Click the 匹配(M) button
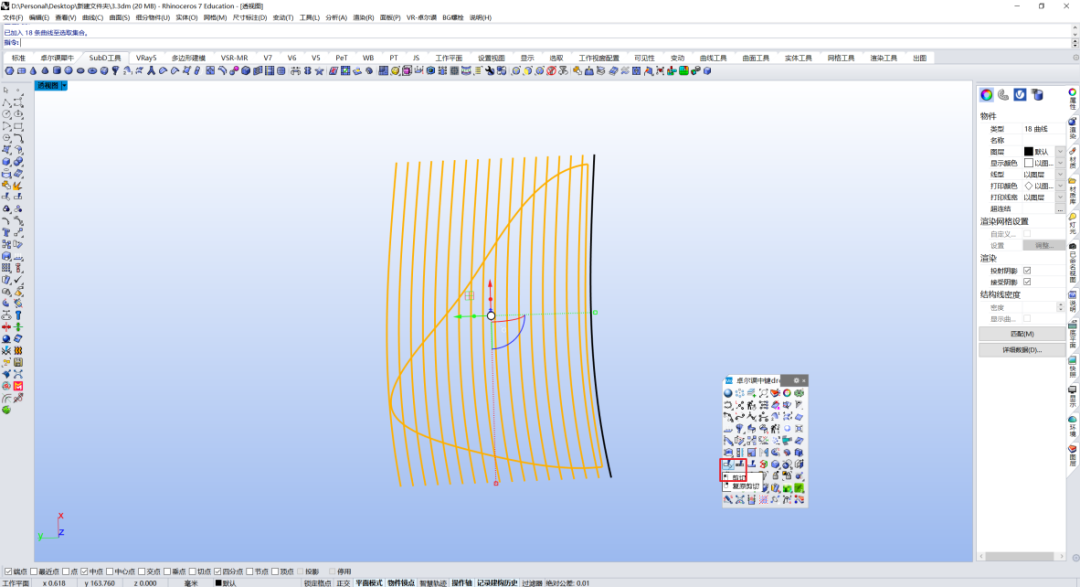 click(1021, 334)
